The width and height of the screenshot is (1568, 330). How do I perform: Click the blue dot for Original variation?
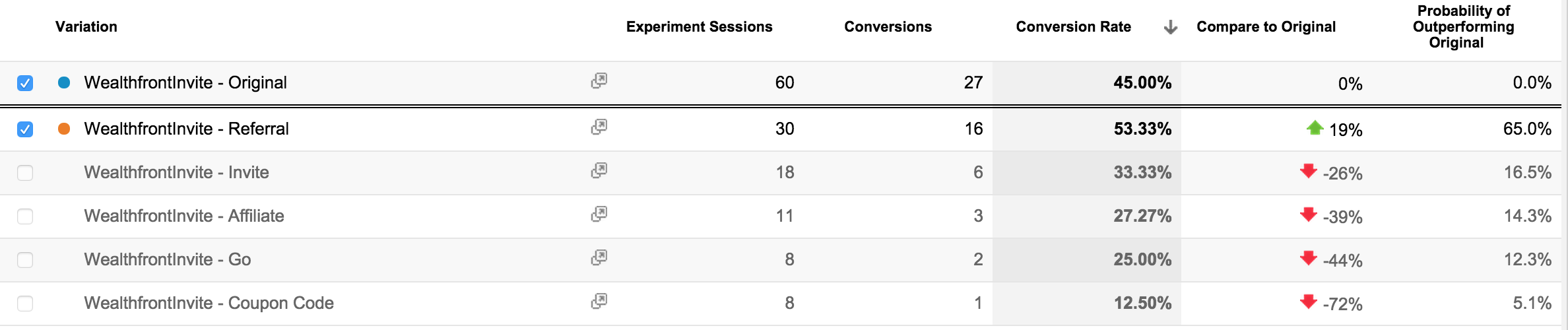64,82
